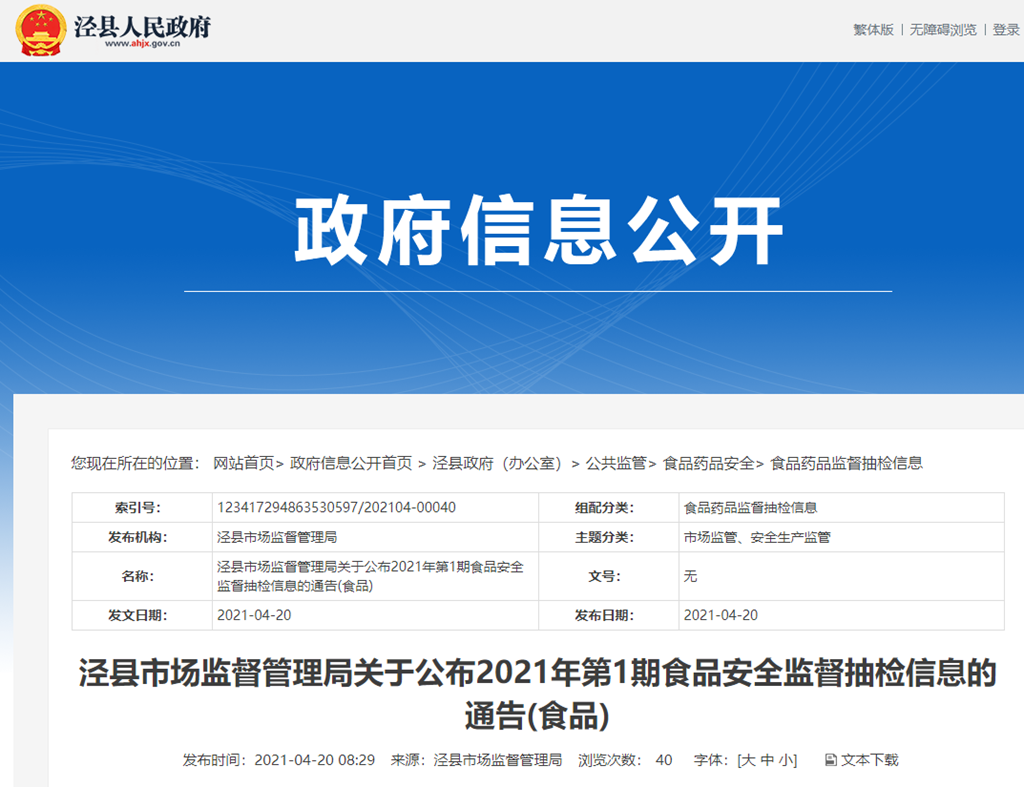Open 政府信息公开首页 breadcrumb link
This screenshot has height=787, width=1024.
[x=351, y=463]
